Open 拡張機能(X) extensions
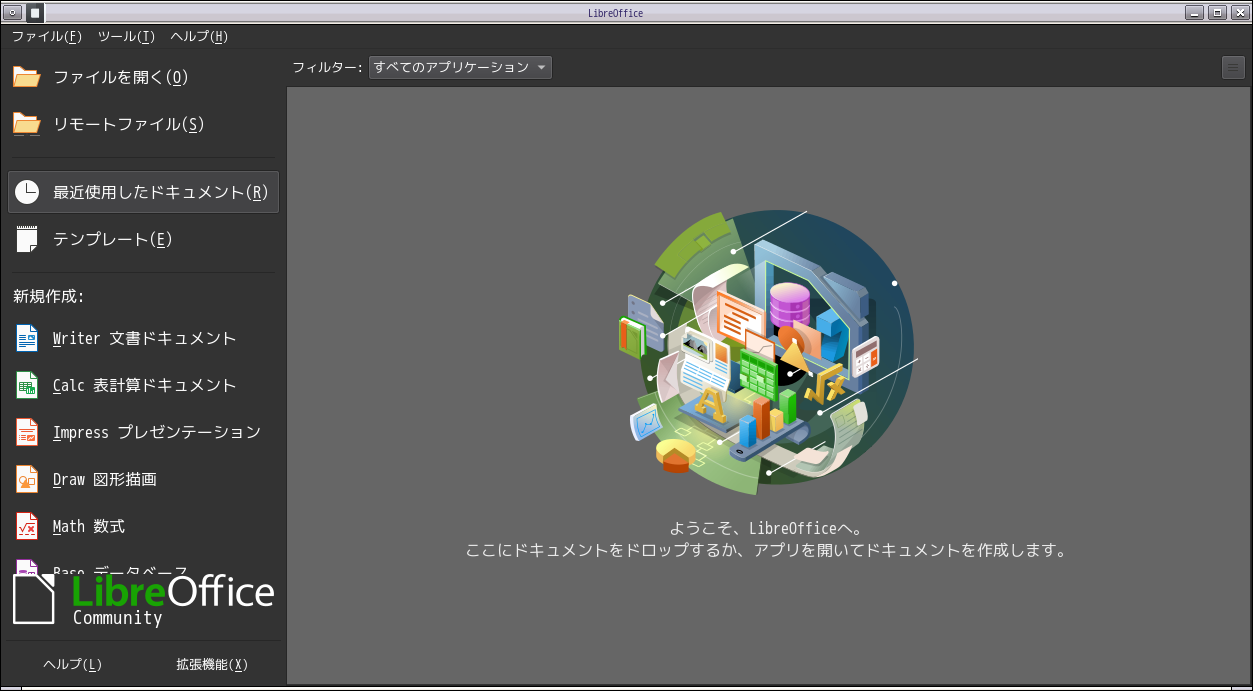Screen dimensions: 1253x691 point(212,664)
